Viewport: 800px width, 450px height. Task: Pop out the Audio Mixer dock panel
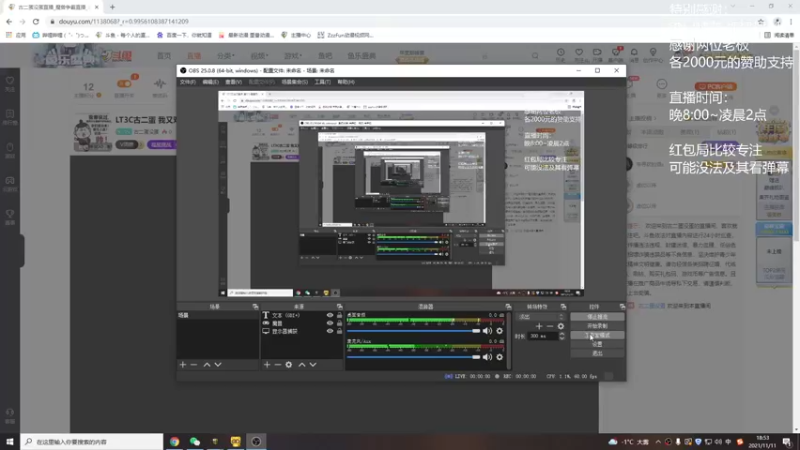tap(508, 307)
